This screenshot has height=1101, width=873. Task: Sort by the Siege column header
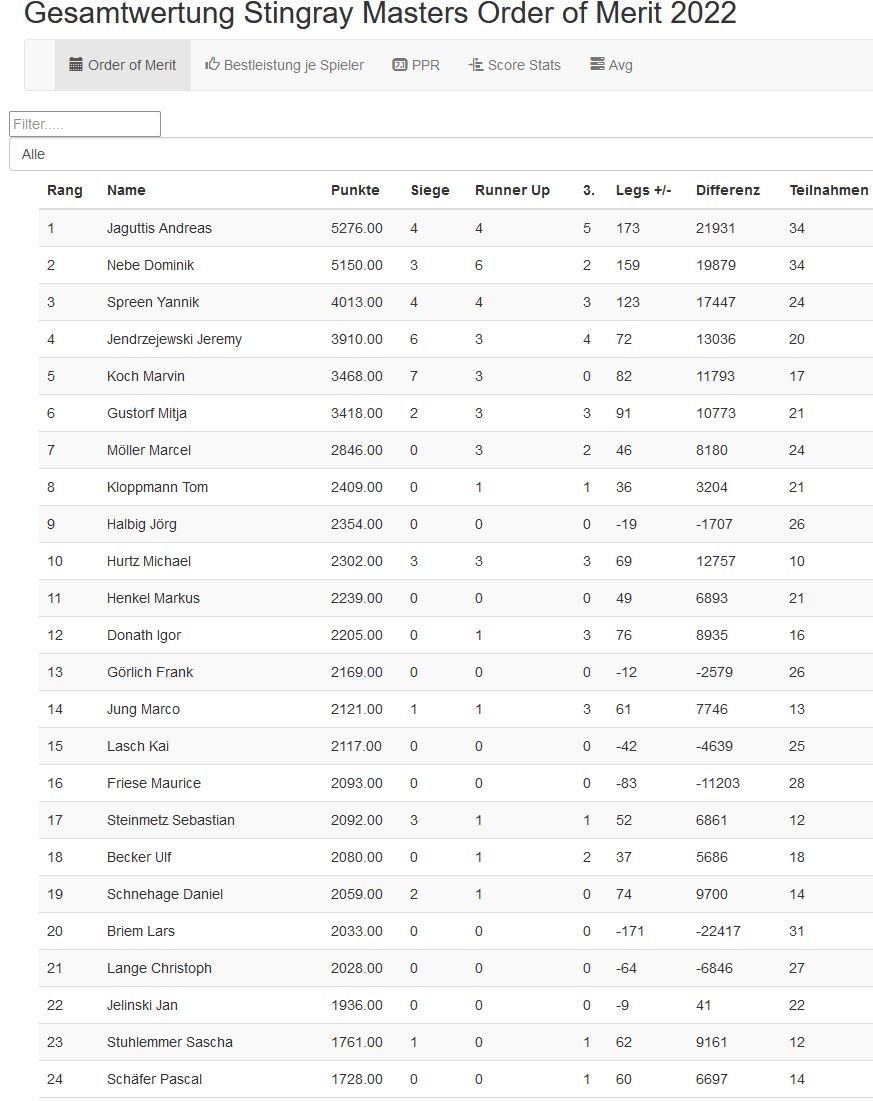[430, 190]
